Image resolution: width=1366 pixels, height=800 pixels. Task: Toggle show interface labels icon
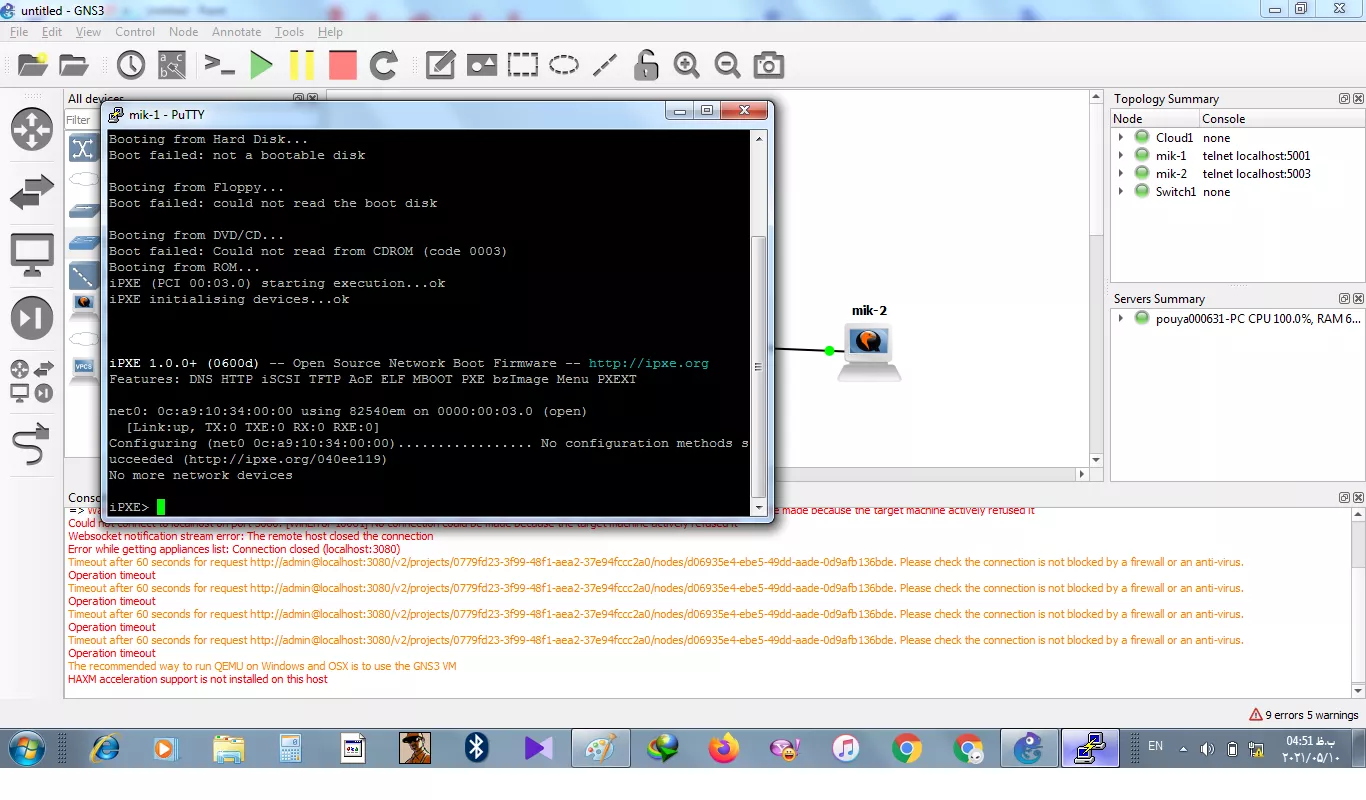172,66
